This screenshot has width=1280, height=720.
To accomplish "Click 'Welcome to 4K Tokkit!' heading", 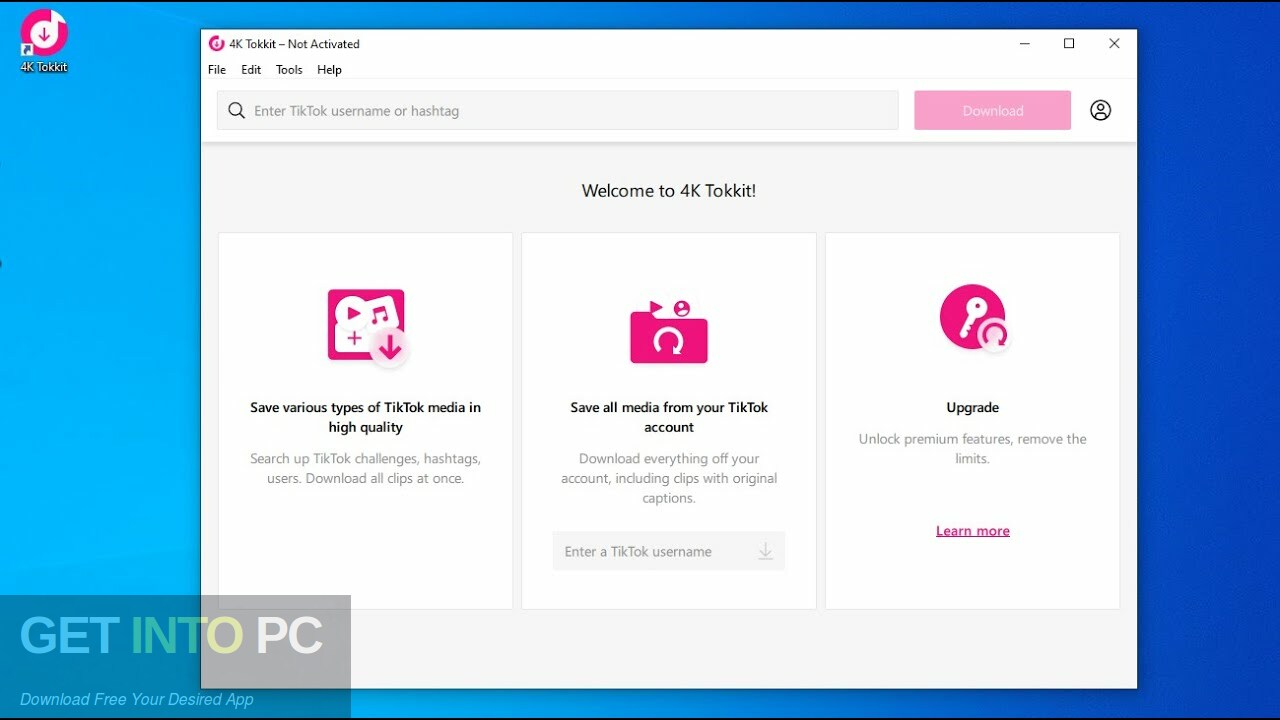I will click(x=669, y=190).
